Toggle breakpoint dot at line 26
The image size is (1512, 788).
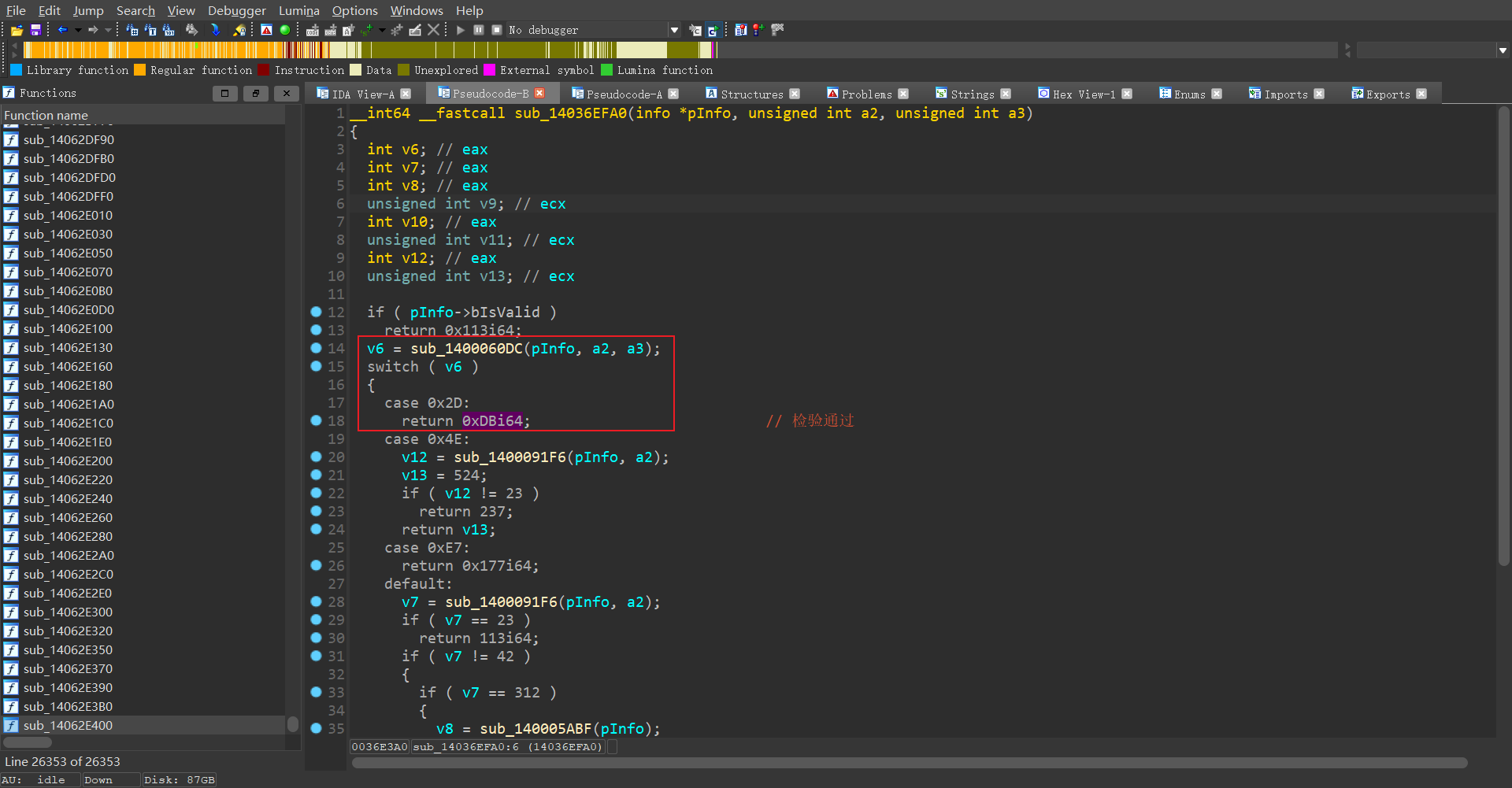316,565
